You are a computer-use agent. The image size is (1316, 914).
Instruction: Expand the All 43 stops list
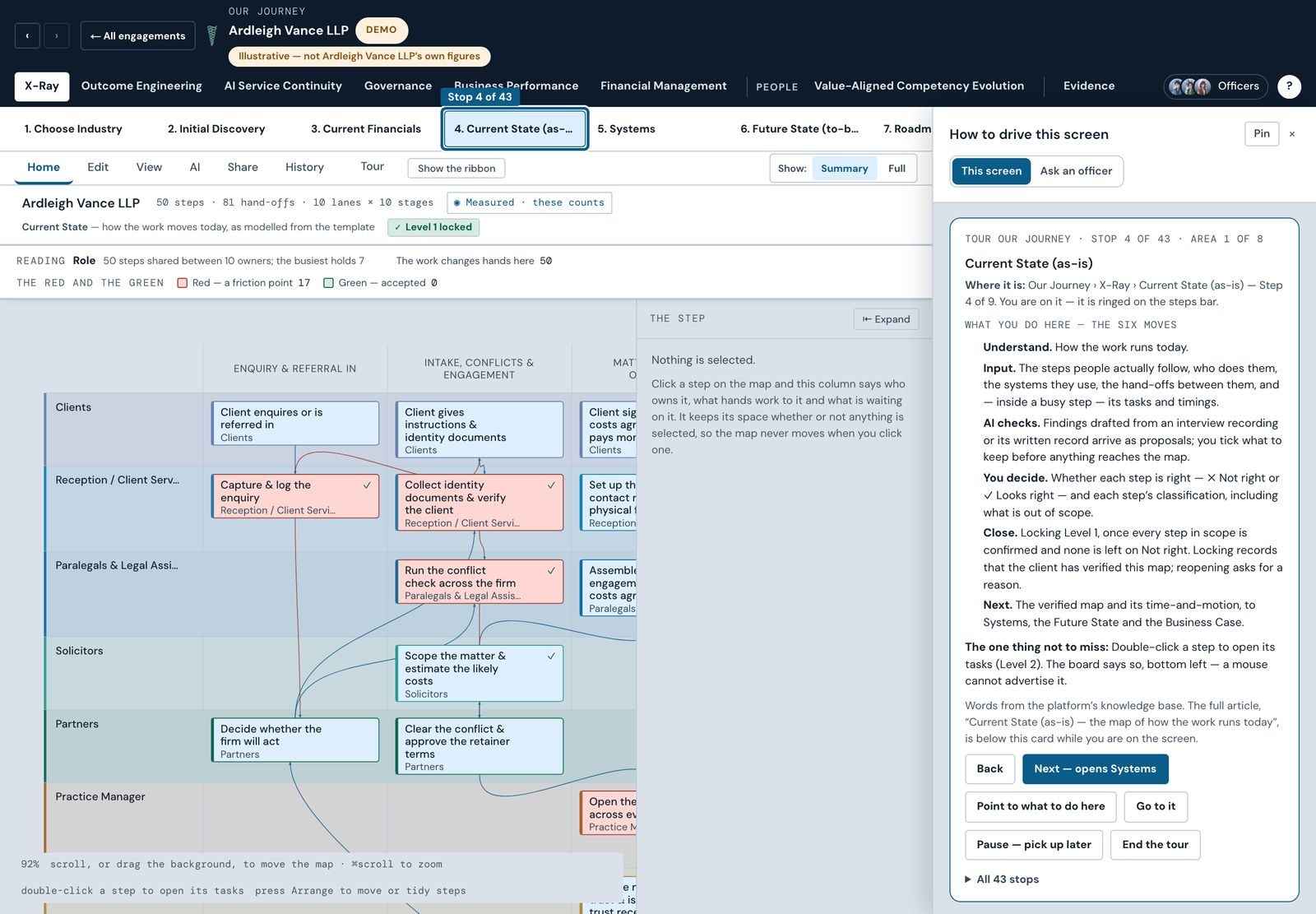click(1002, 879)
